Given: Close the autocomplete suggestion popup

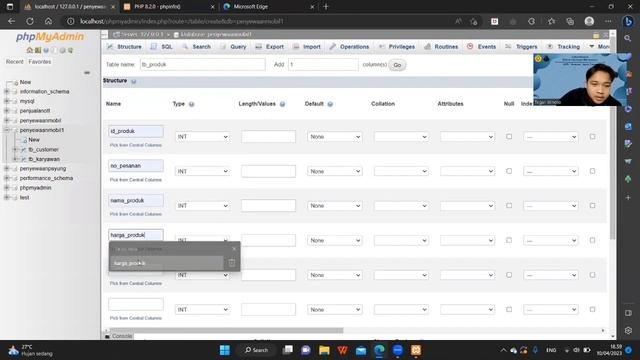Looking at the screenshot, I should (234, 249).
